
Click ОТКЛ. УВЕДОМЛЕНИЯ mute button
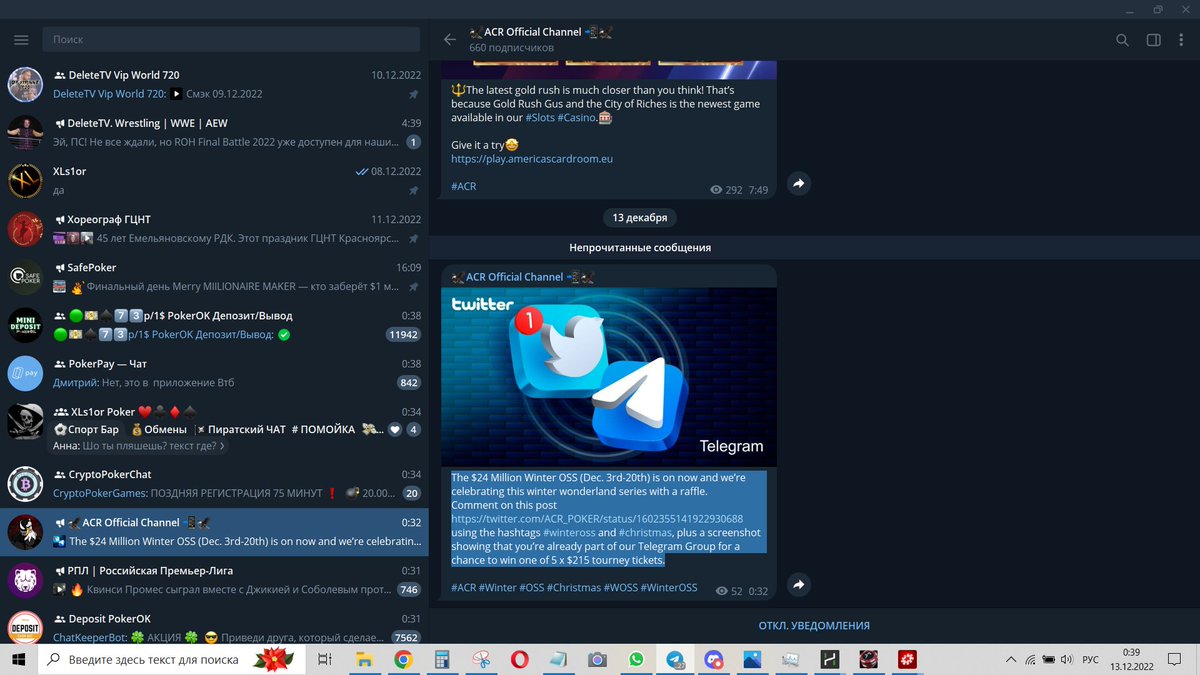tap(814, 626)
